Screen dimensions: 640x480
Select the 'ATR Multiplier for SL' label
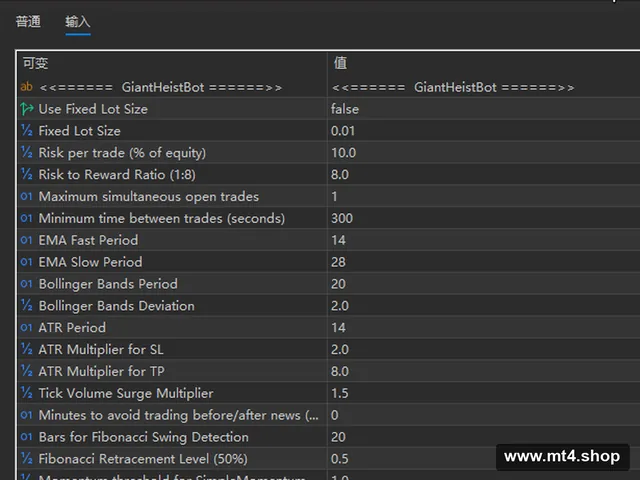click(x=101, y=349)
